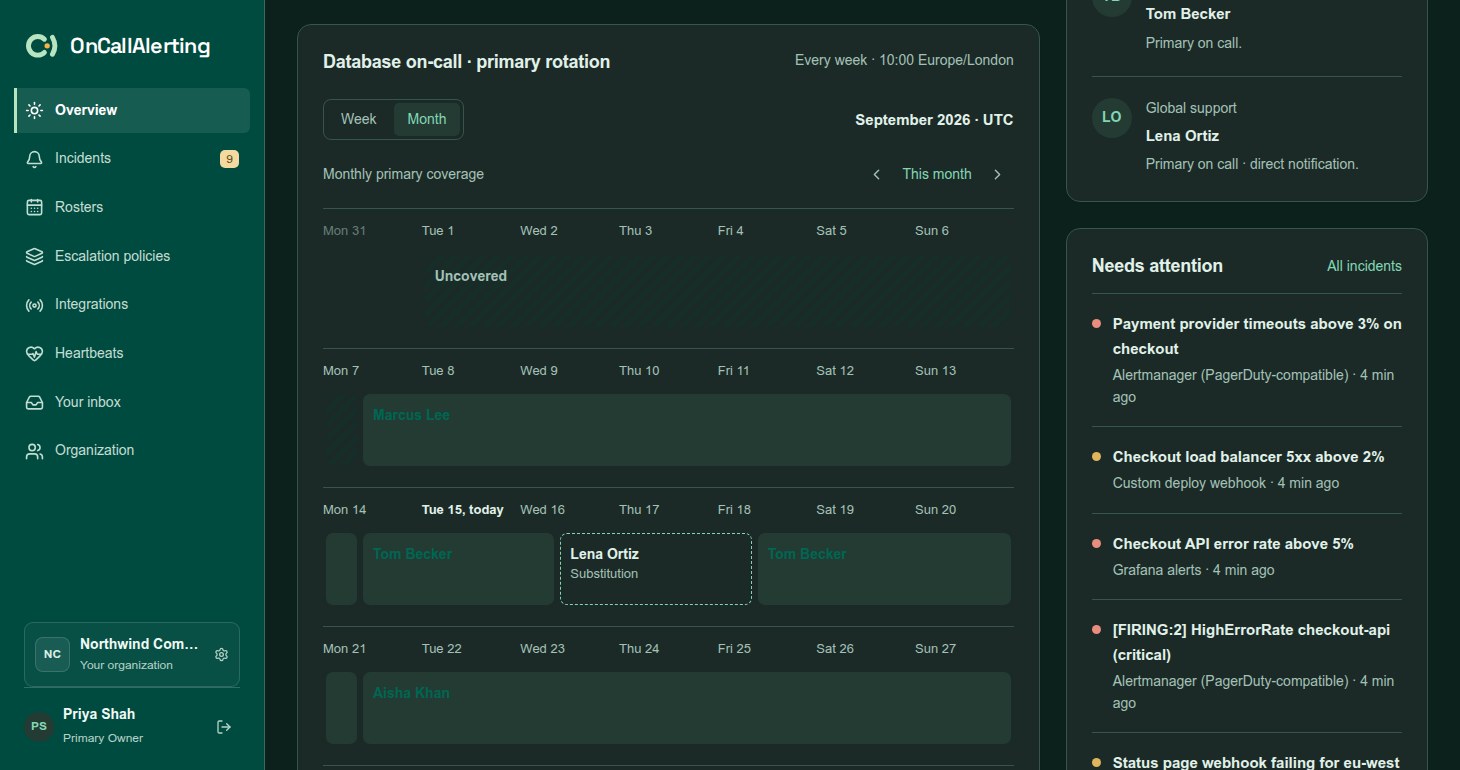Switch calendar to Week view

click(x=359, y=119)
